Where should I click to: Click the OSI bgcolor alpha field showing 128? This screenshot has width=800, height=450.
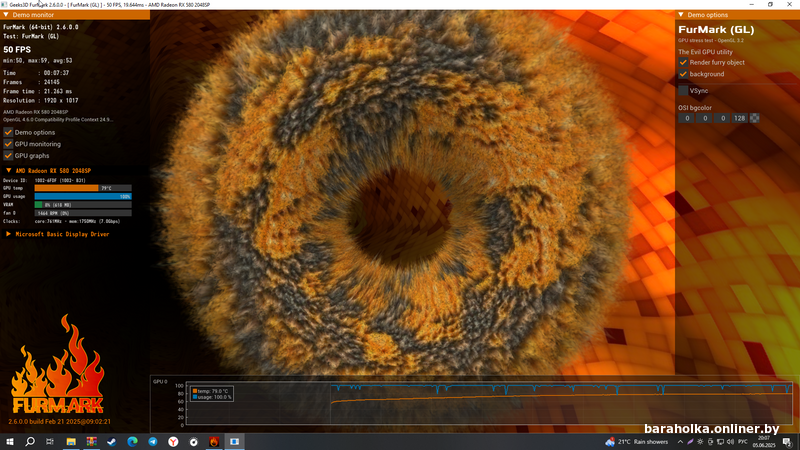click(x=739, y=118)
